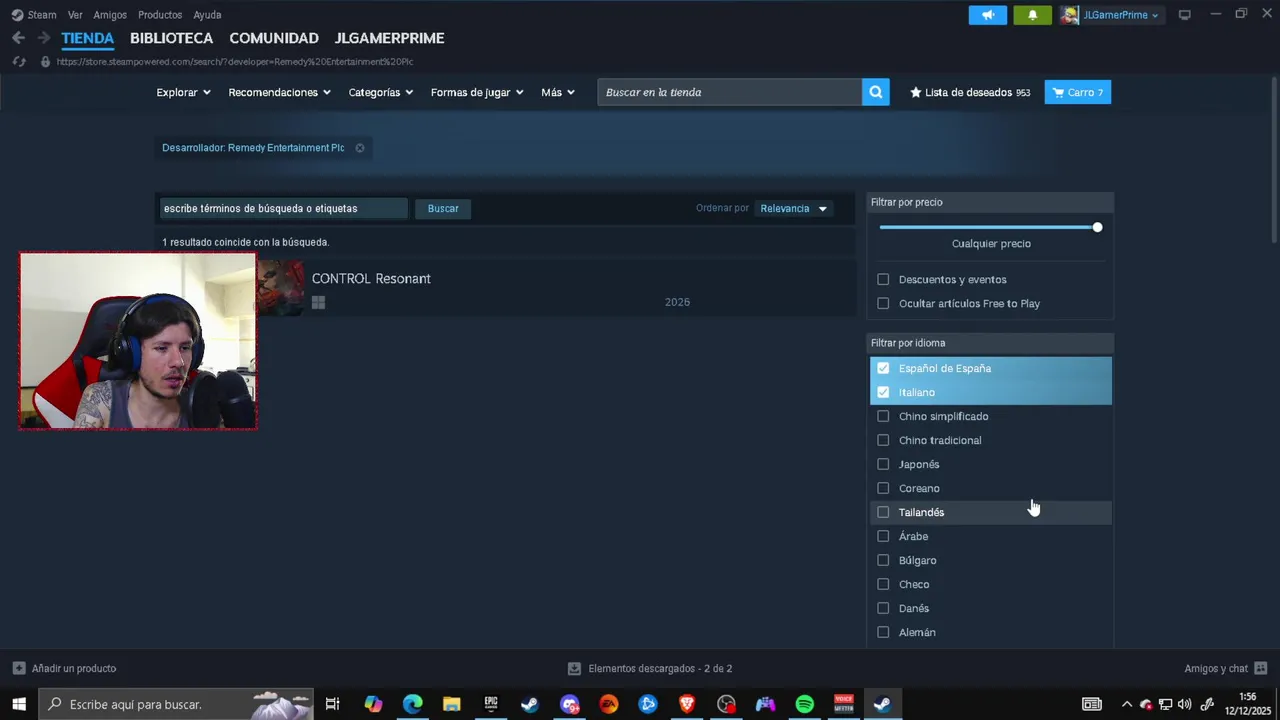Click the Buscar en la tienda field
Screen dimensions: 1280x720
click(x=729, y=92)
